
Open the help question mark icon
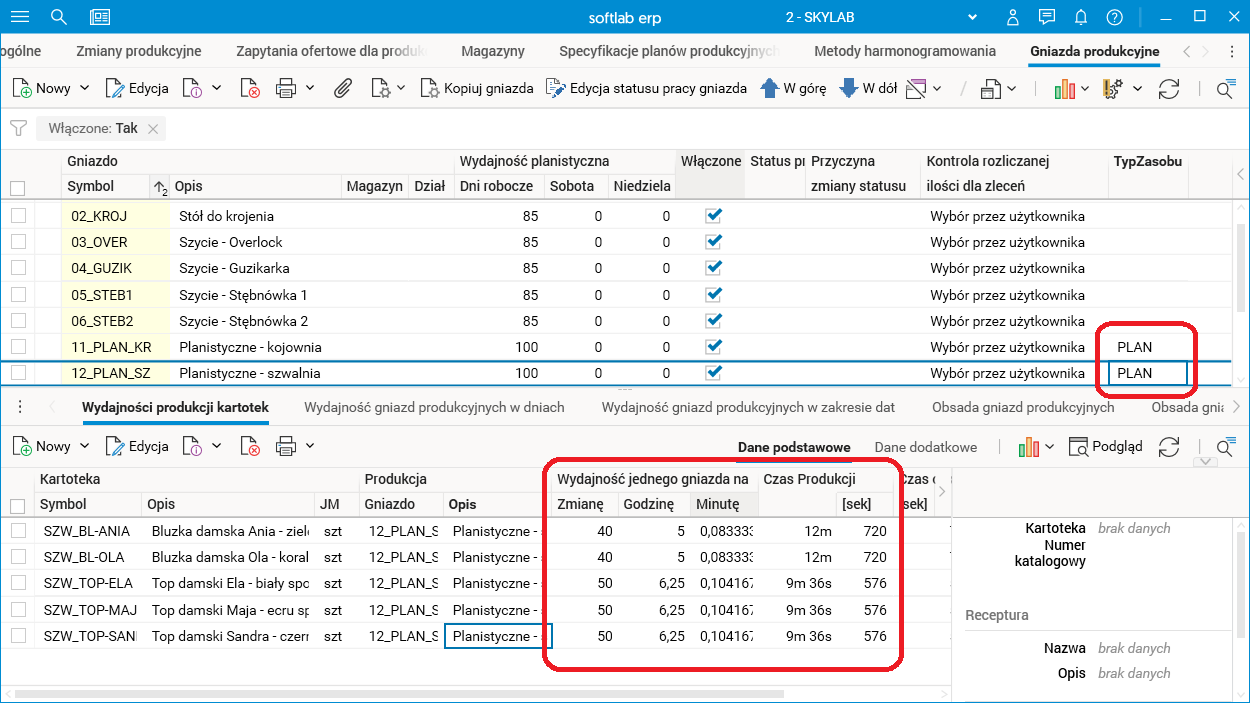[1114, 17]
